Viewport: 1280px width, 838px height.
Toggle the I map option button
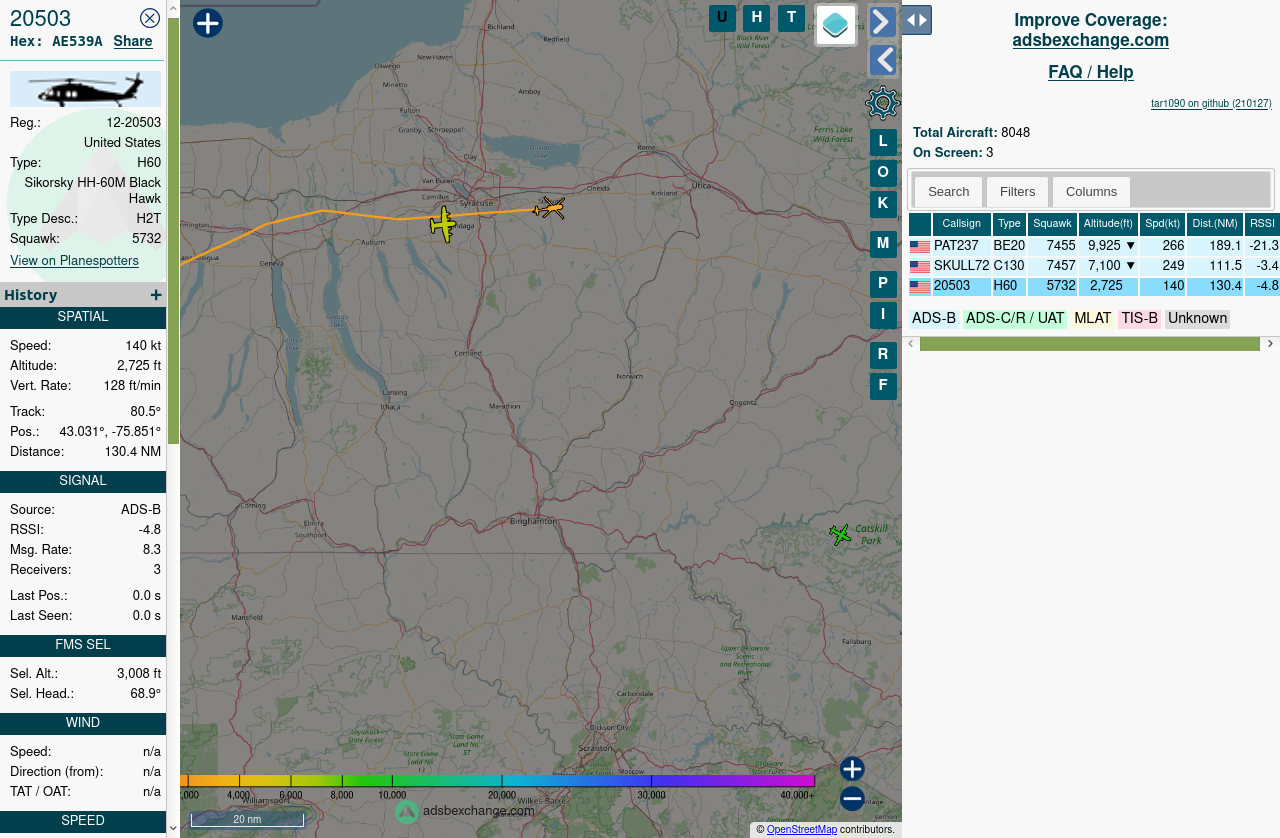pyautogui.click(x=883, y=315)
